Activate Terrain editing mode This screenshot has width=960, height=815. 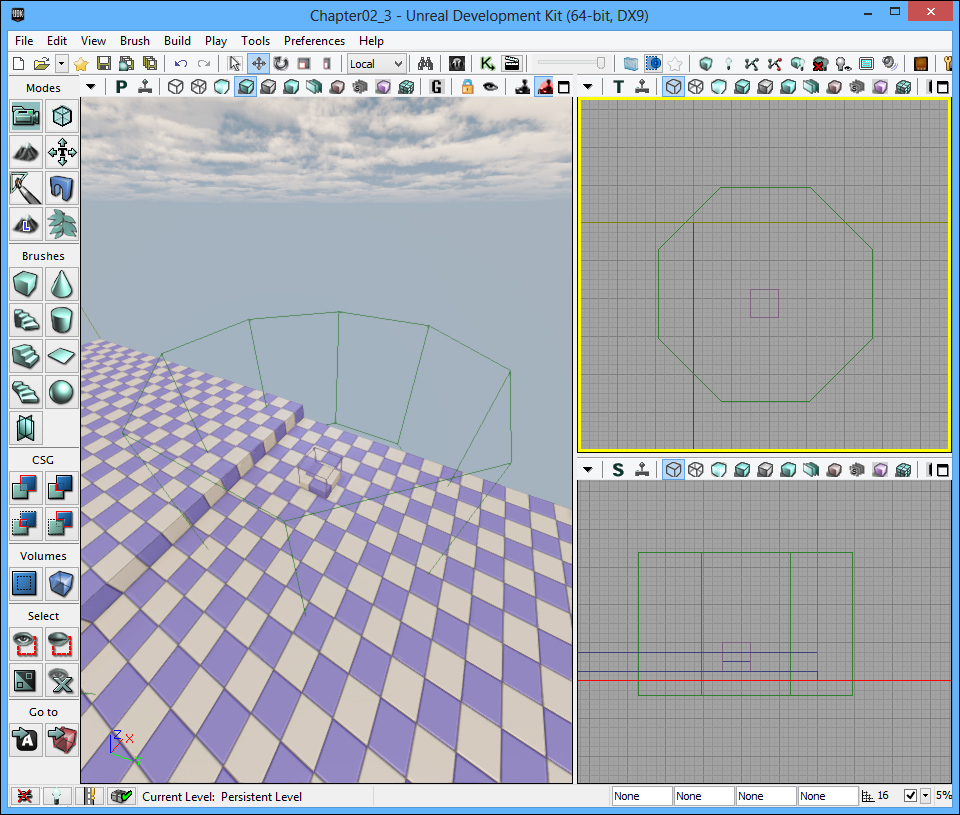coord(26,152)
